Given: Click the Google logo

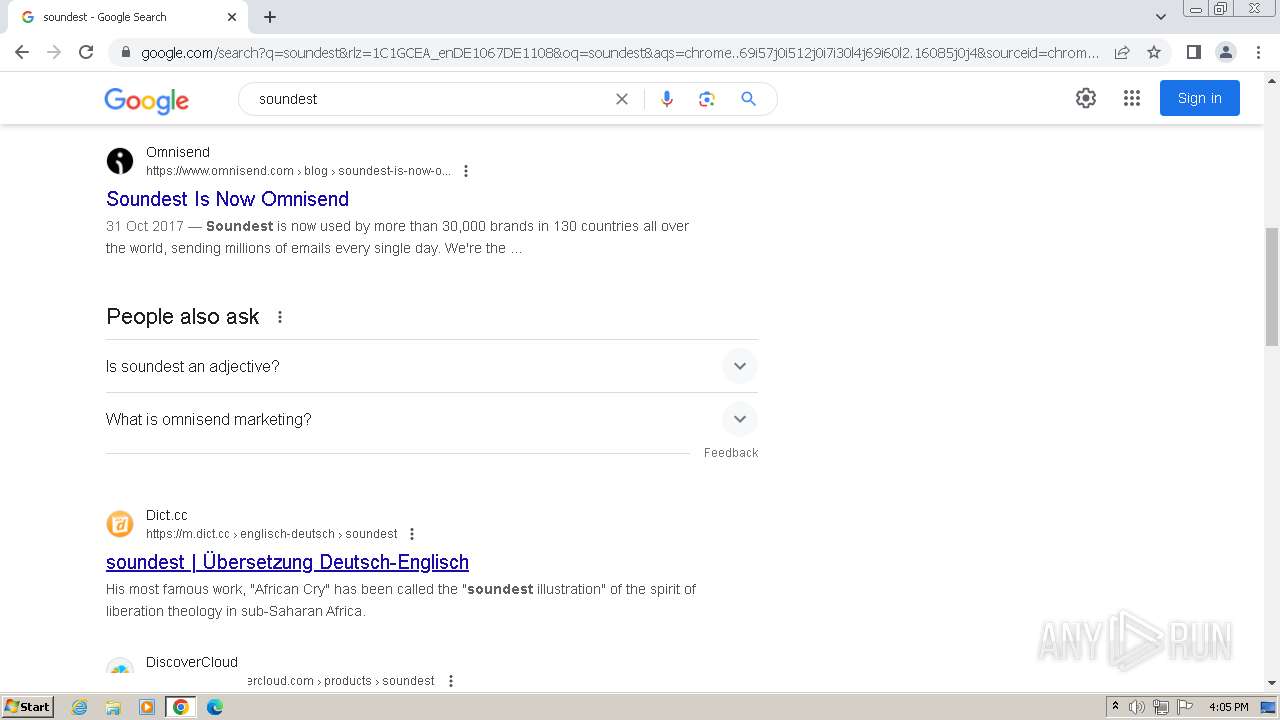Looking at the screenshot, I should [146, 100].
